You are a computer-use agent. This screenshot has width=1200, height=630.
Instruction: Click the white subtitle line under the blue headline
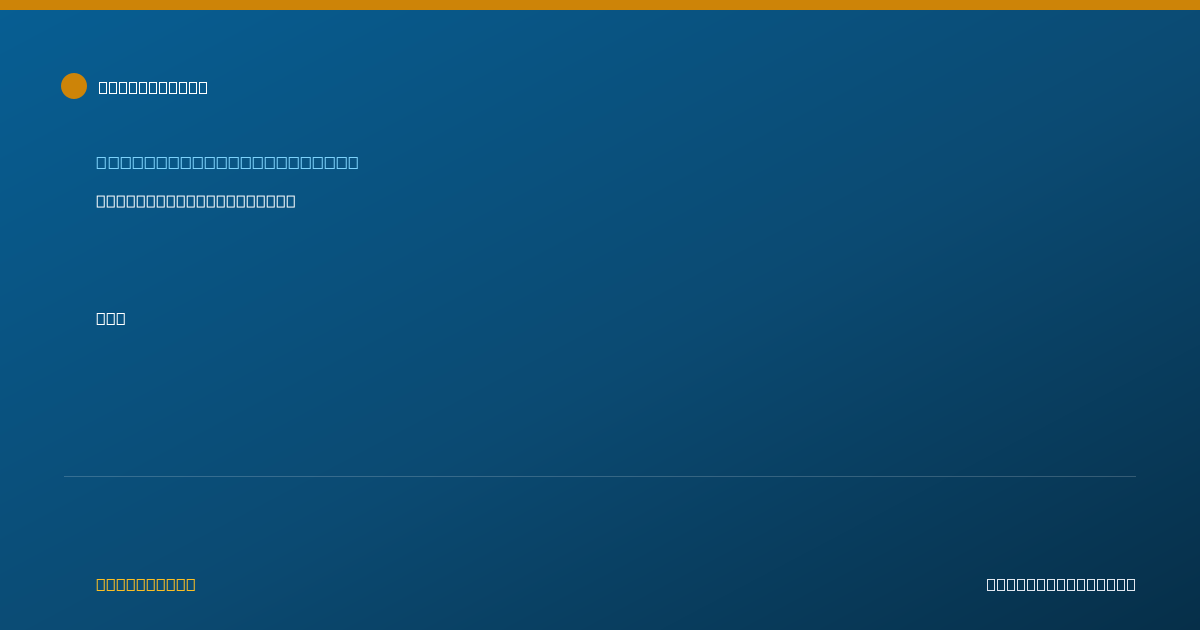[x=196, y=201]
